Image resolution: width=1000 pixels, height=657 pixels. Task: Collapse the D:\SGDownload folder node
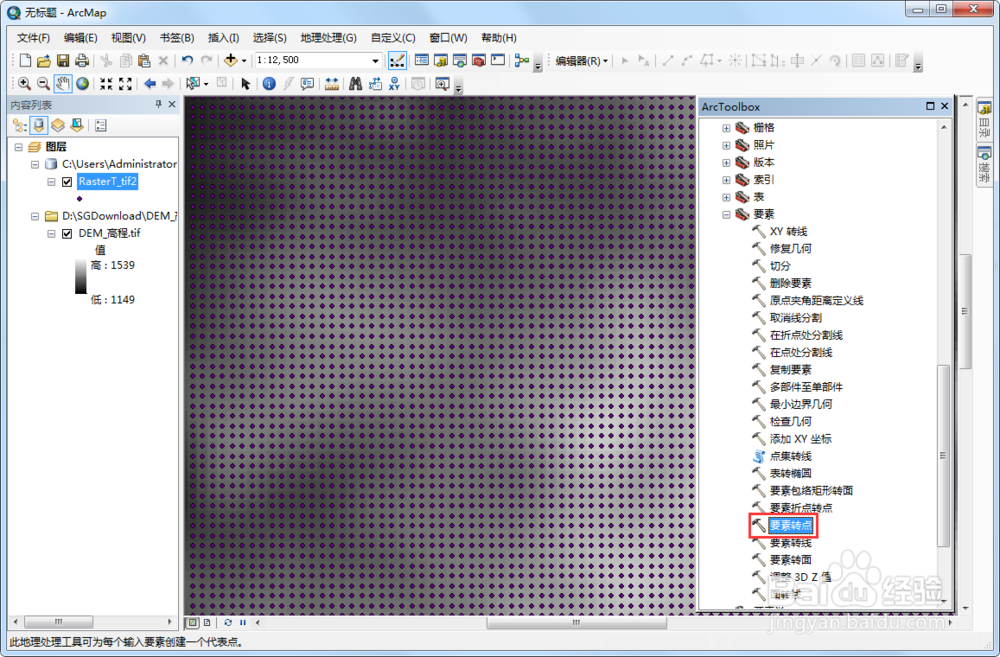35,216
